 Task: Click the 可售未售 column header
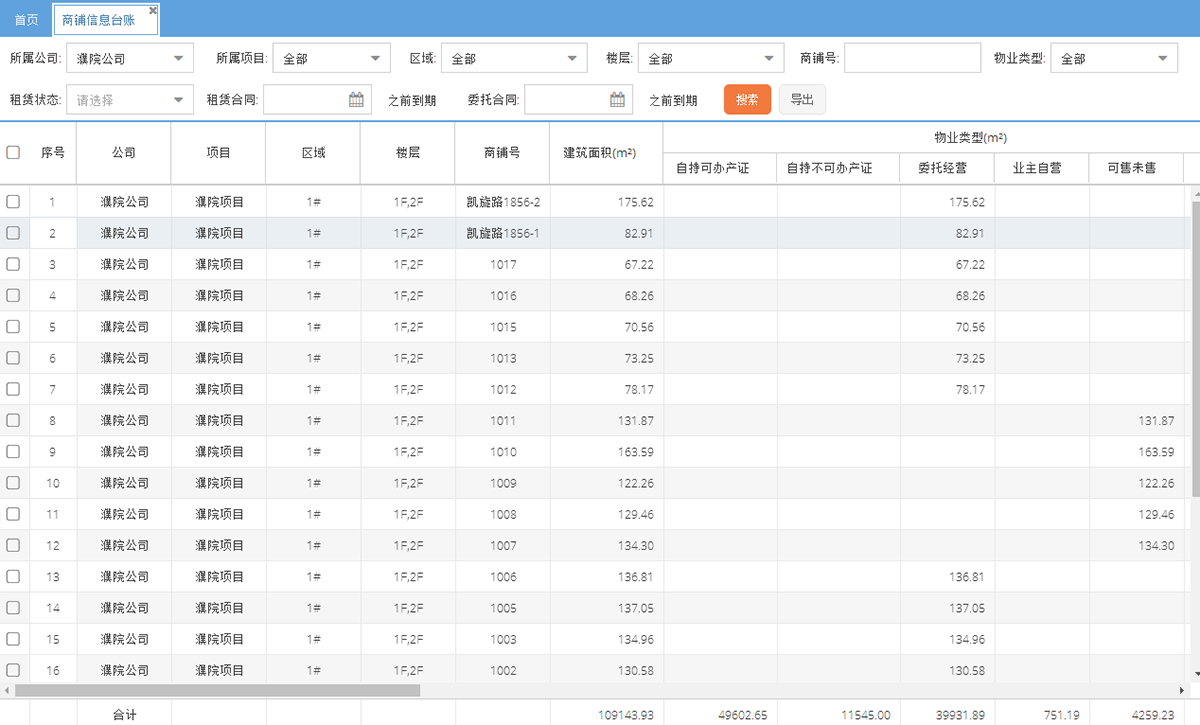point(1136,168)
